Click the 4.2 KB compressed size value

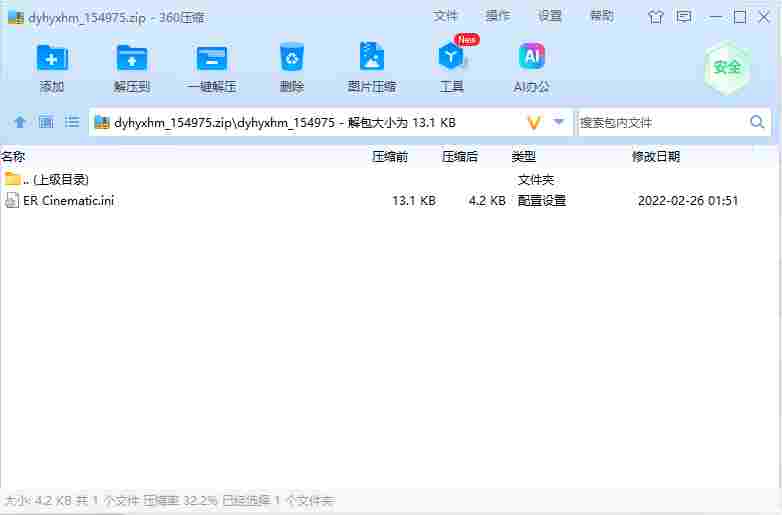pos(487,200)
